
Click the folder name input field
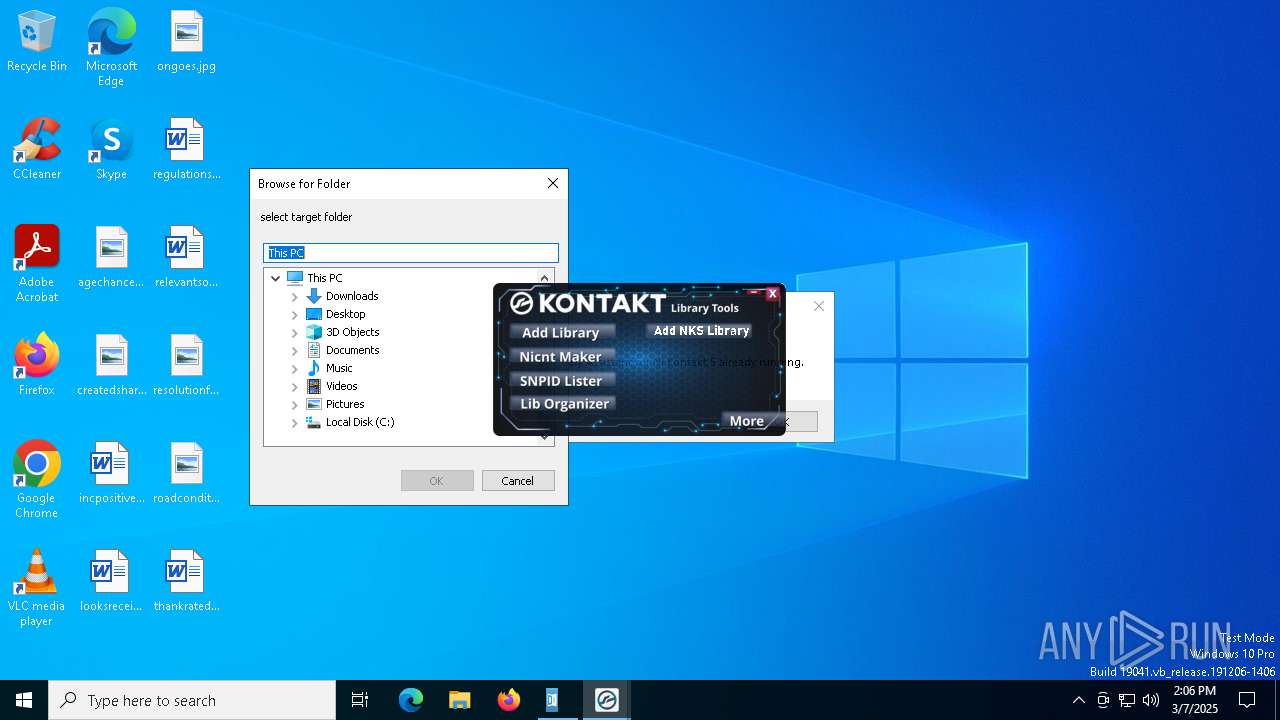[x=411, y=253]
